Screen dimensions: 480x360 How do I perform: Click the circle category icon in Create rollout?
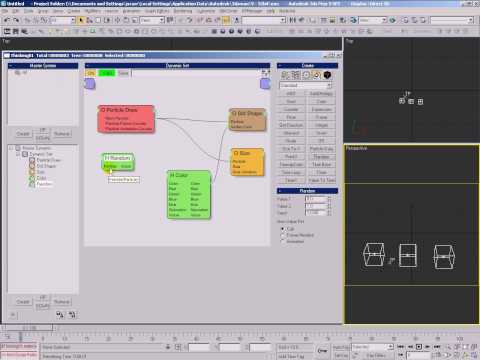tap(306, 75)
